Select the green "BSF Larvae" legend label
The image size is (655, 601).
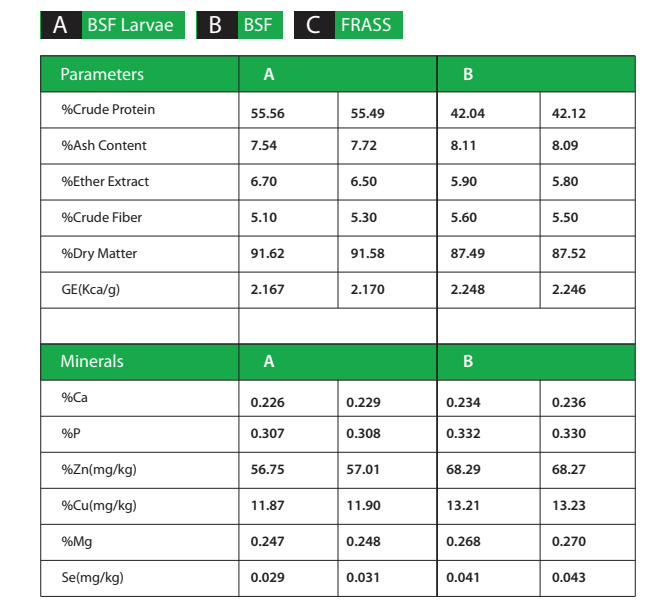[x=130, y=25]
